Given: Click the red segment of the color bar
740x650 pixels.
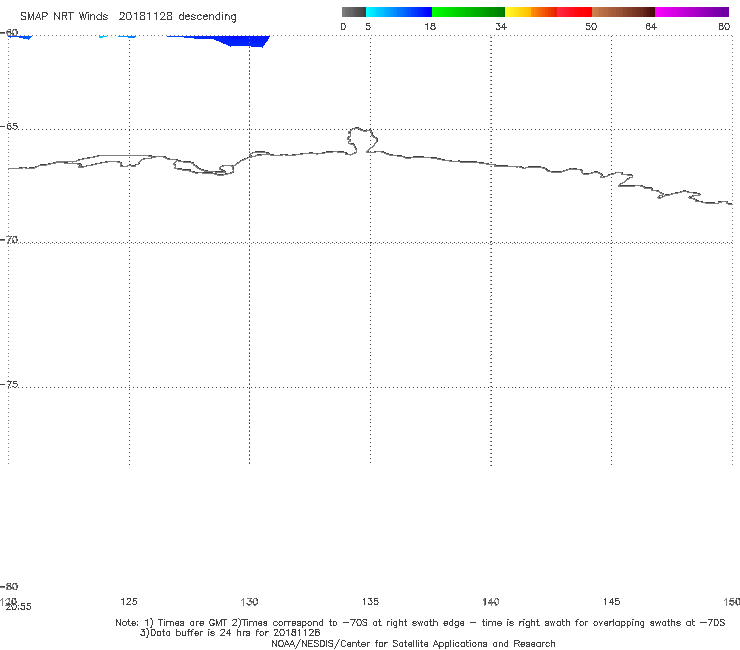Looking at the screenshot, I should click(x=574, y=12).
